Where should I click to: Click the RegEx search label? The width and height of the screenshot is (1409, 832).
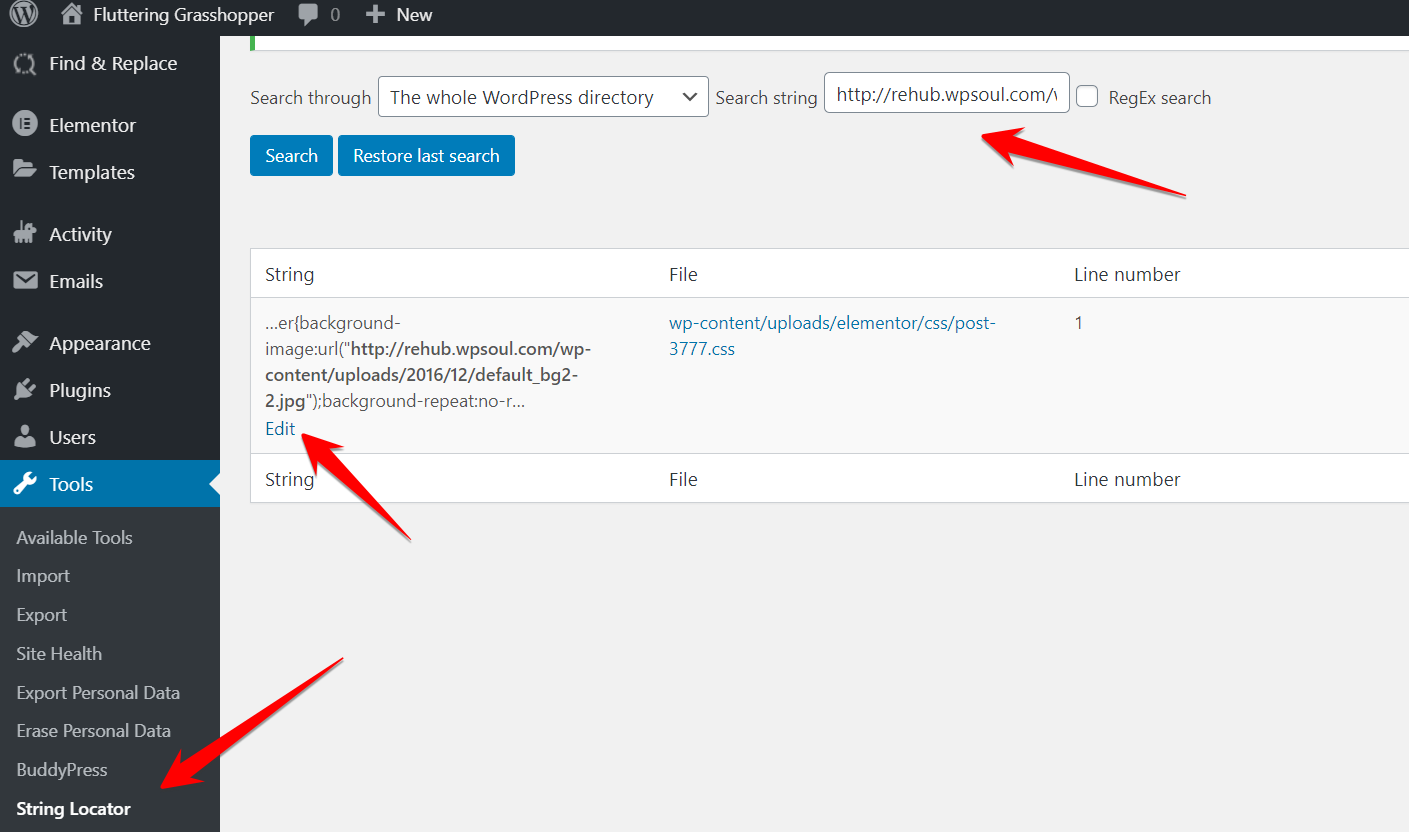click(1160, 97)
